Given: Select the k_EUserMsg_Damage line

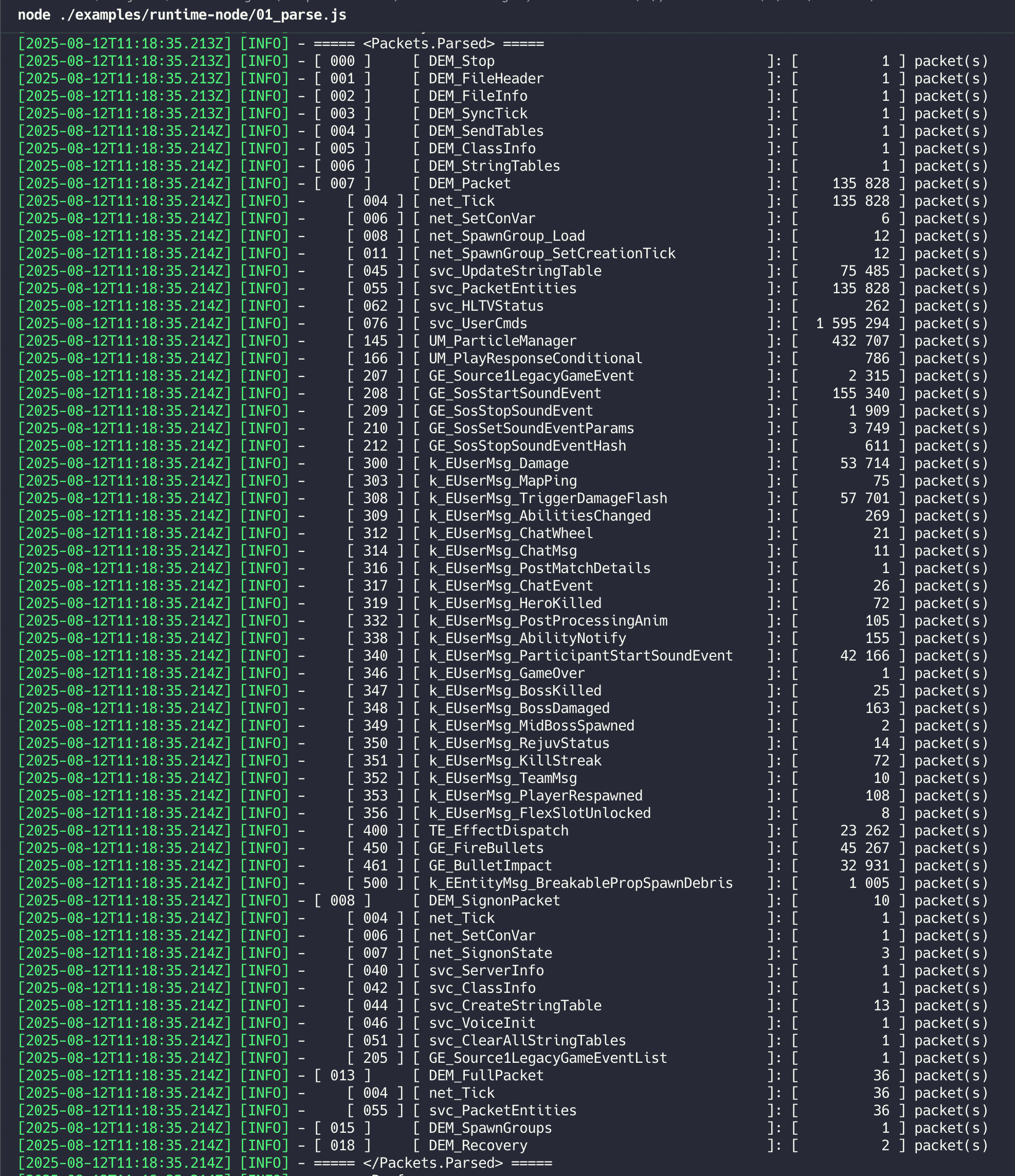Looking at the screenshot, I should pos(499,462).
